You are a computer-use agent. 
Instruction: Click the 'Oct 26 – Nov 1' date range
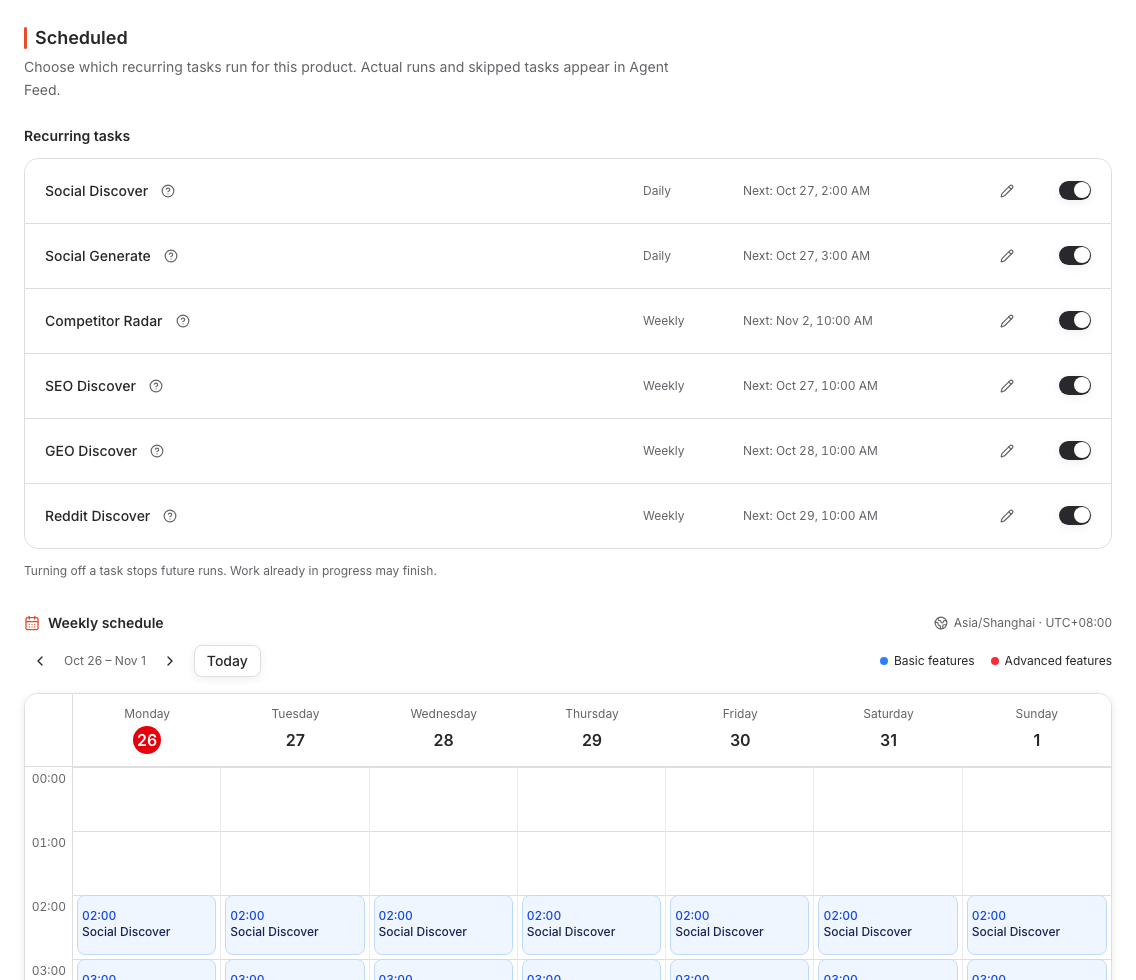click(105, 661)
